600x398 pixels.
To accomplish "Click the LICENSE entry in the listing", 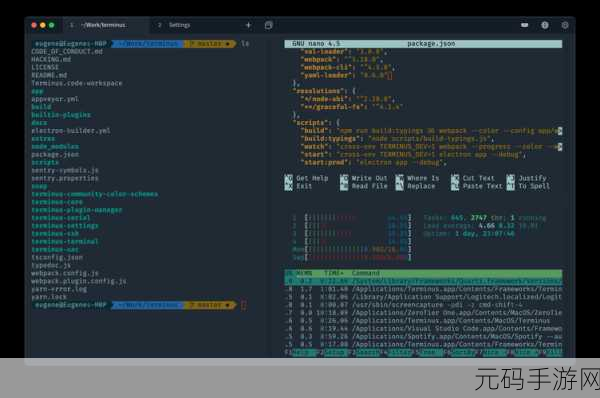I will pos(45,67).
